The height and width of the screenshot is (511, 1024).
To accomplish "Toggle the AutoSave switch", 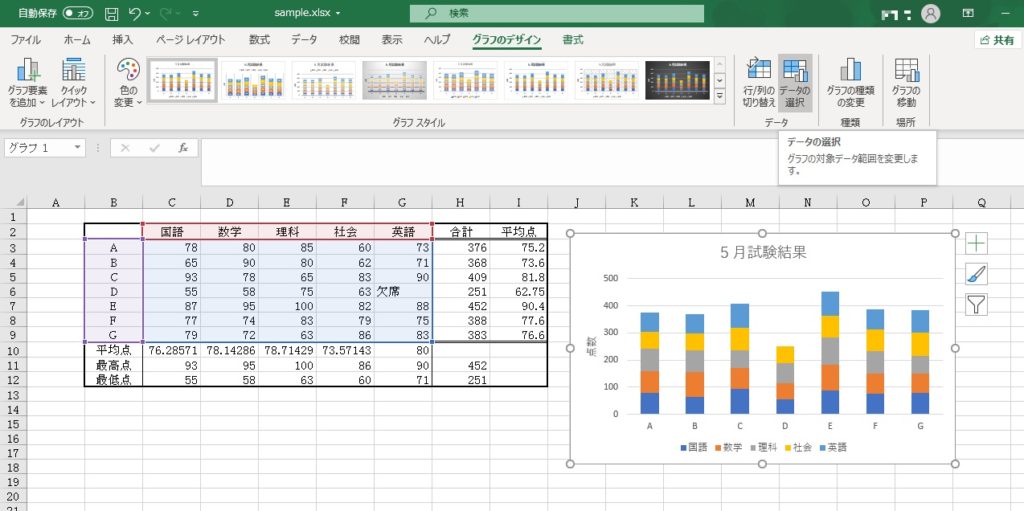I will (77, 14).
